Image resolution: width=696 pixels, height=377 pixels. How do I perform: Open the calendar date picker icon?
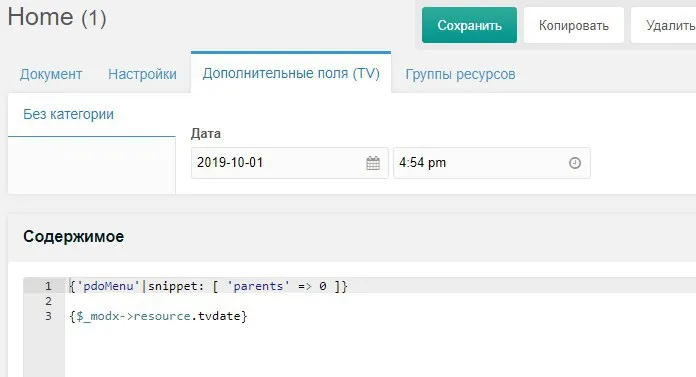(373, 163)
